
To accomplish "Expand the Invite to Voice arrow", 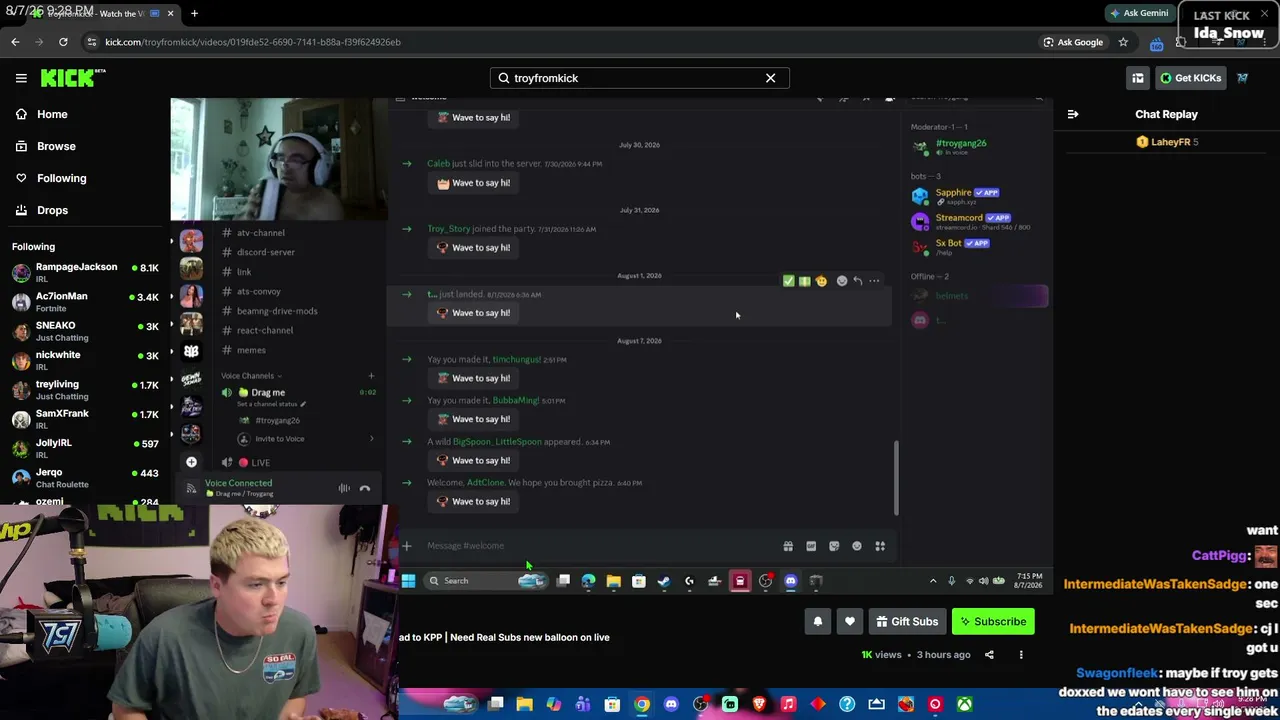I will coord(371,439).
